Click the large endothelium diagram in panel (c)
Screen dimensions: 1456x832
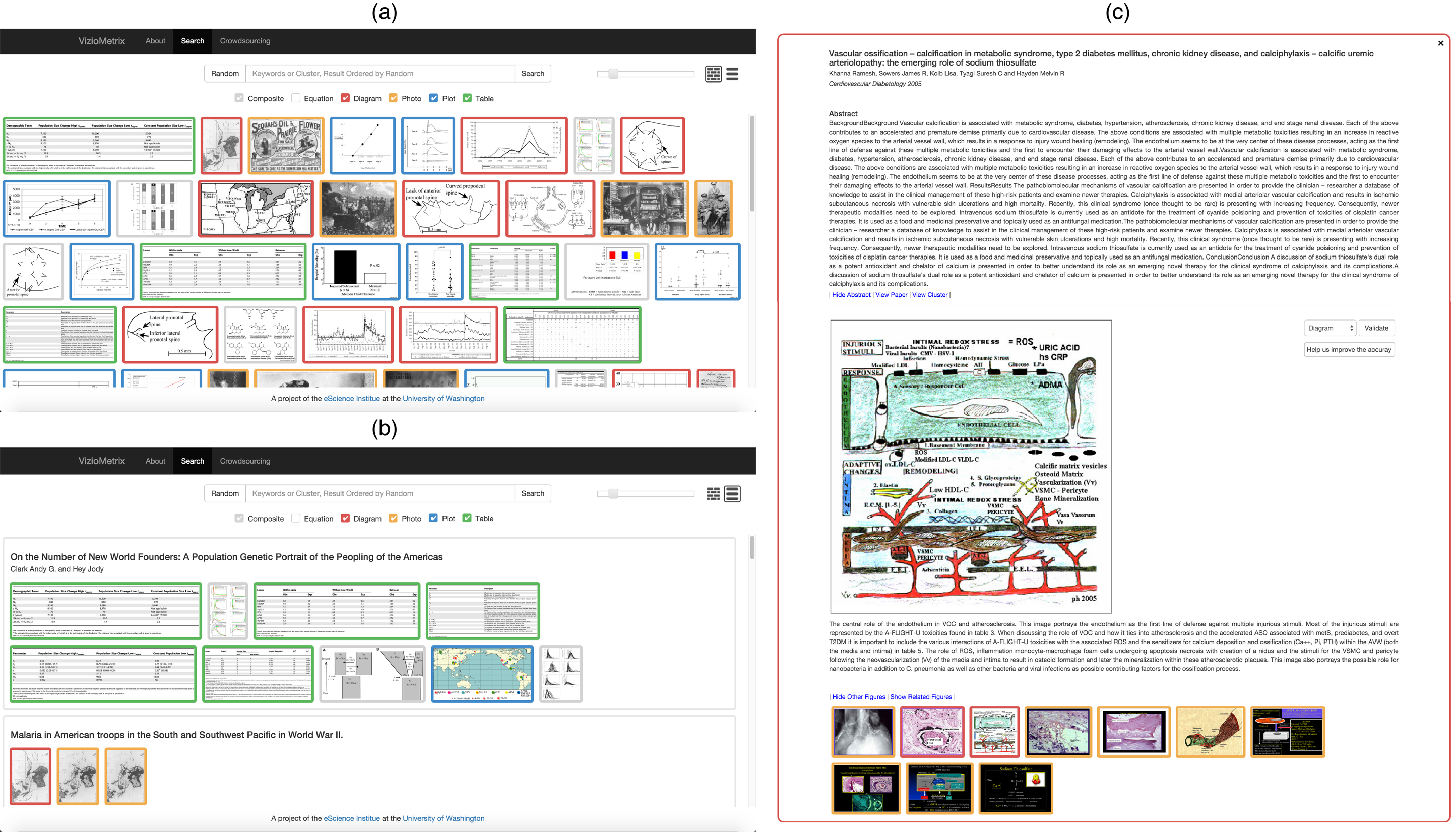(x=971, y=466)
